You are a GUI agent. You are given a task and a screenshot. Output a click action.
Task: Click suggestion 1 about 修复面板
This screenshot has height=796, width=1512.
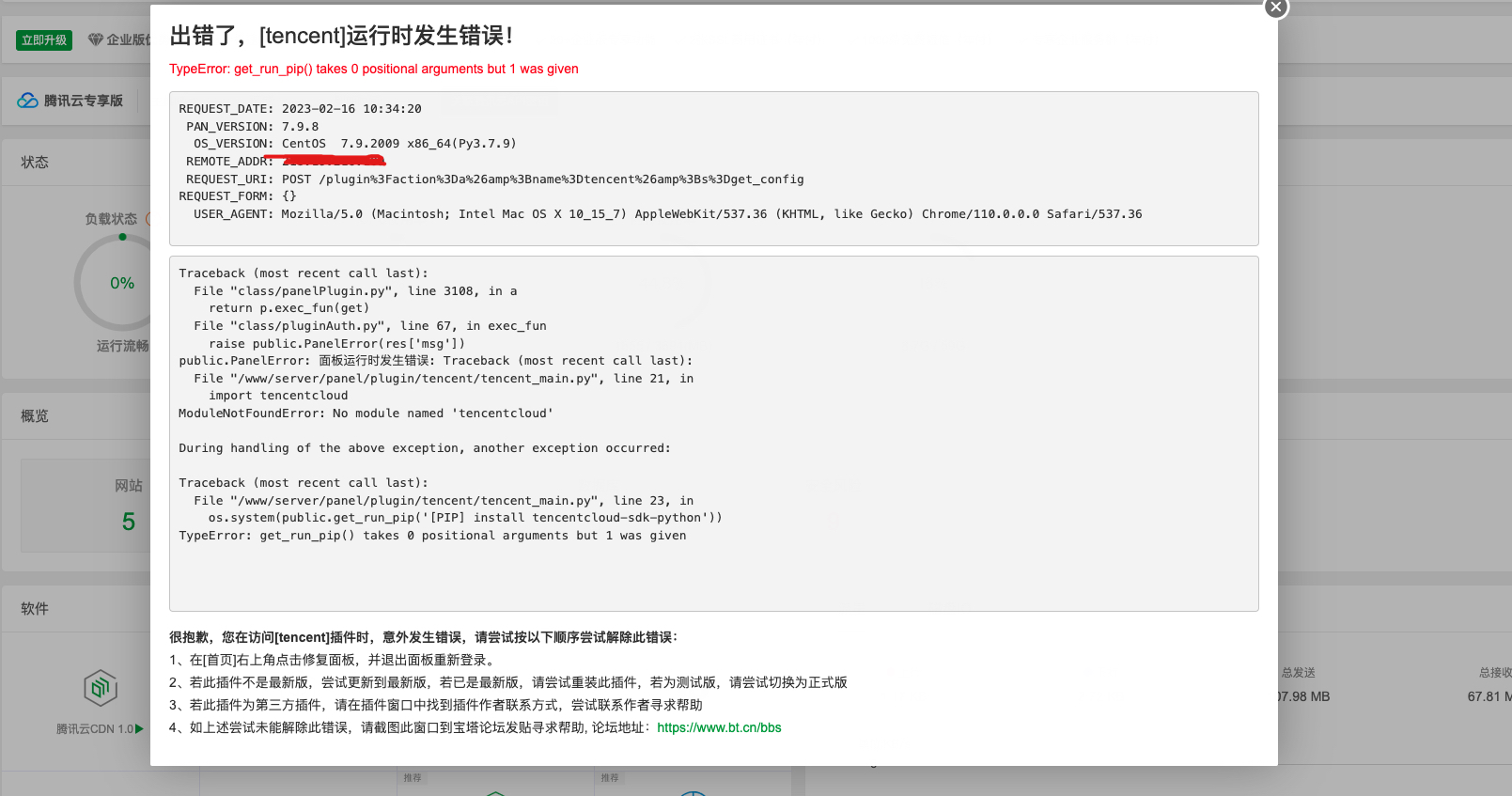335,660
